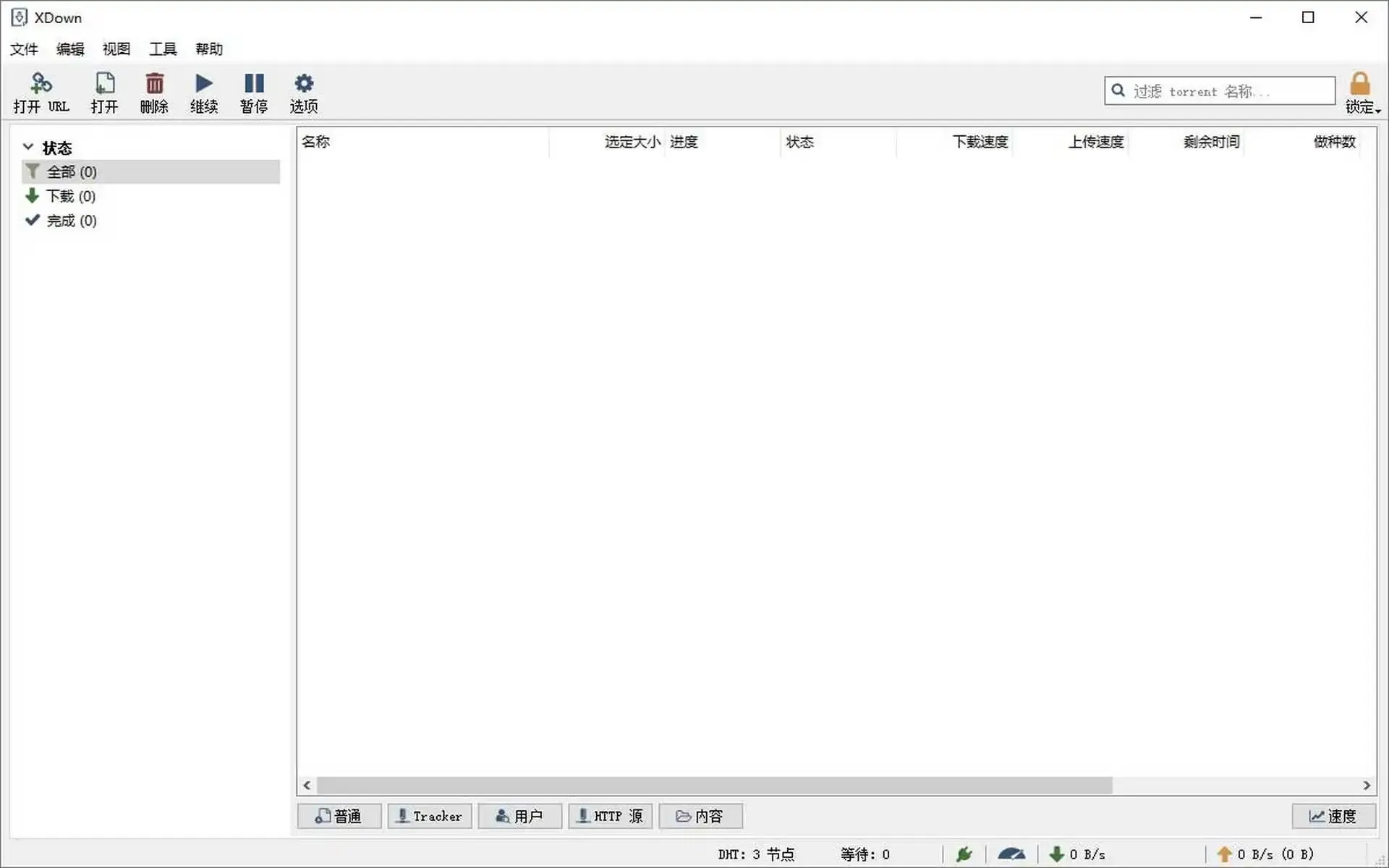The height and width of the screenshot is (868, 1389).
Task: Open the lock button dropdown arrow
Action: pos(1378,111)
